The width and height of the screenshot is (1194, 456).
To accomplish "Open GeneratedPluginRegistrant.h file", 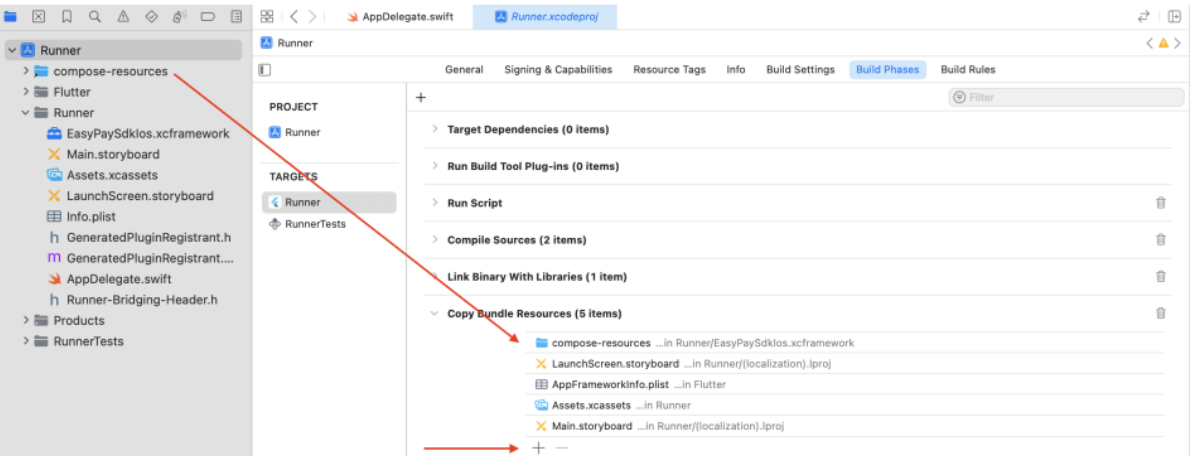I will (139, 238).
